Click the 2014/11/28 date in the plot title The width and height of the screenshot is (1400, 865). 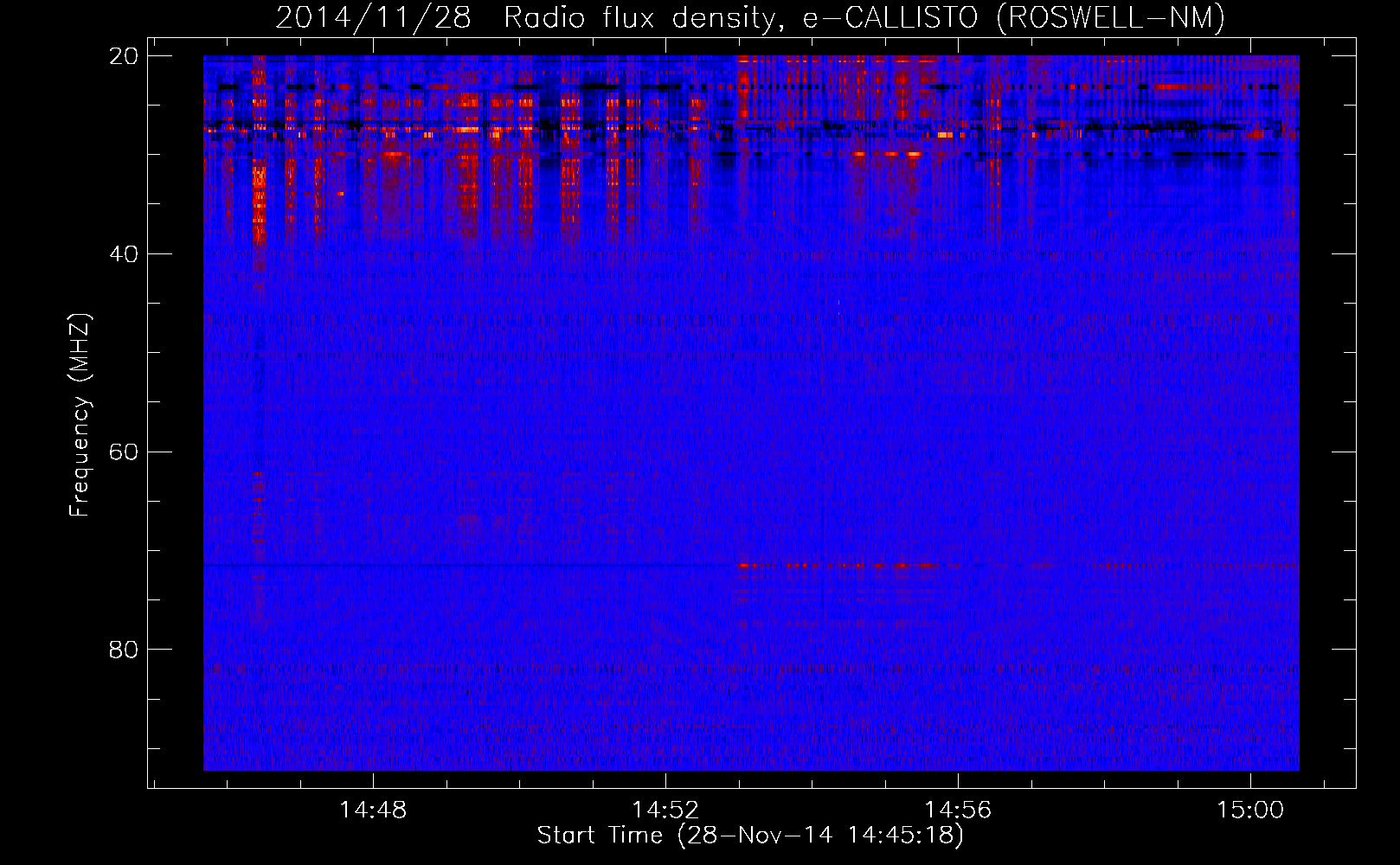(x=373, y=17)
